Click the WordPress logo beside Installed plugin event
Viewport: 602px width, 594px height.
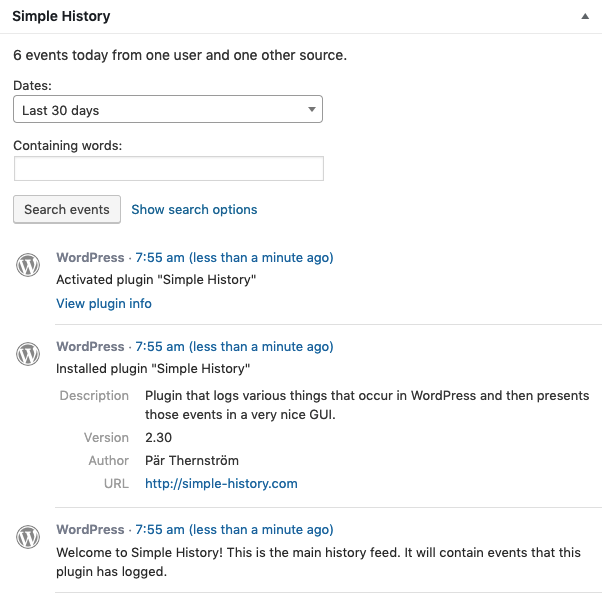pos(28,354)
